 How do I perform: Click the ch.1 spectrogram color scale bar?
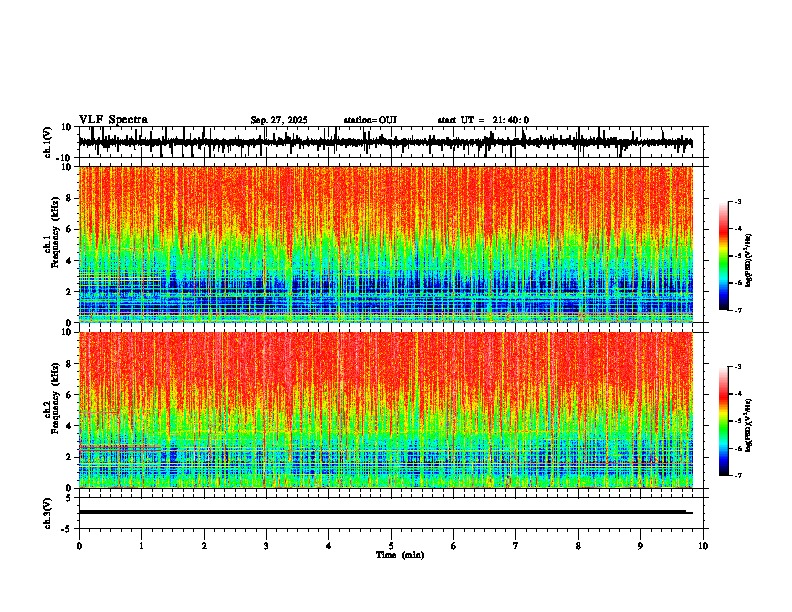tap(724, 256)
